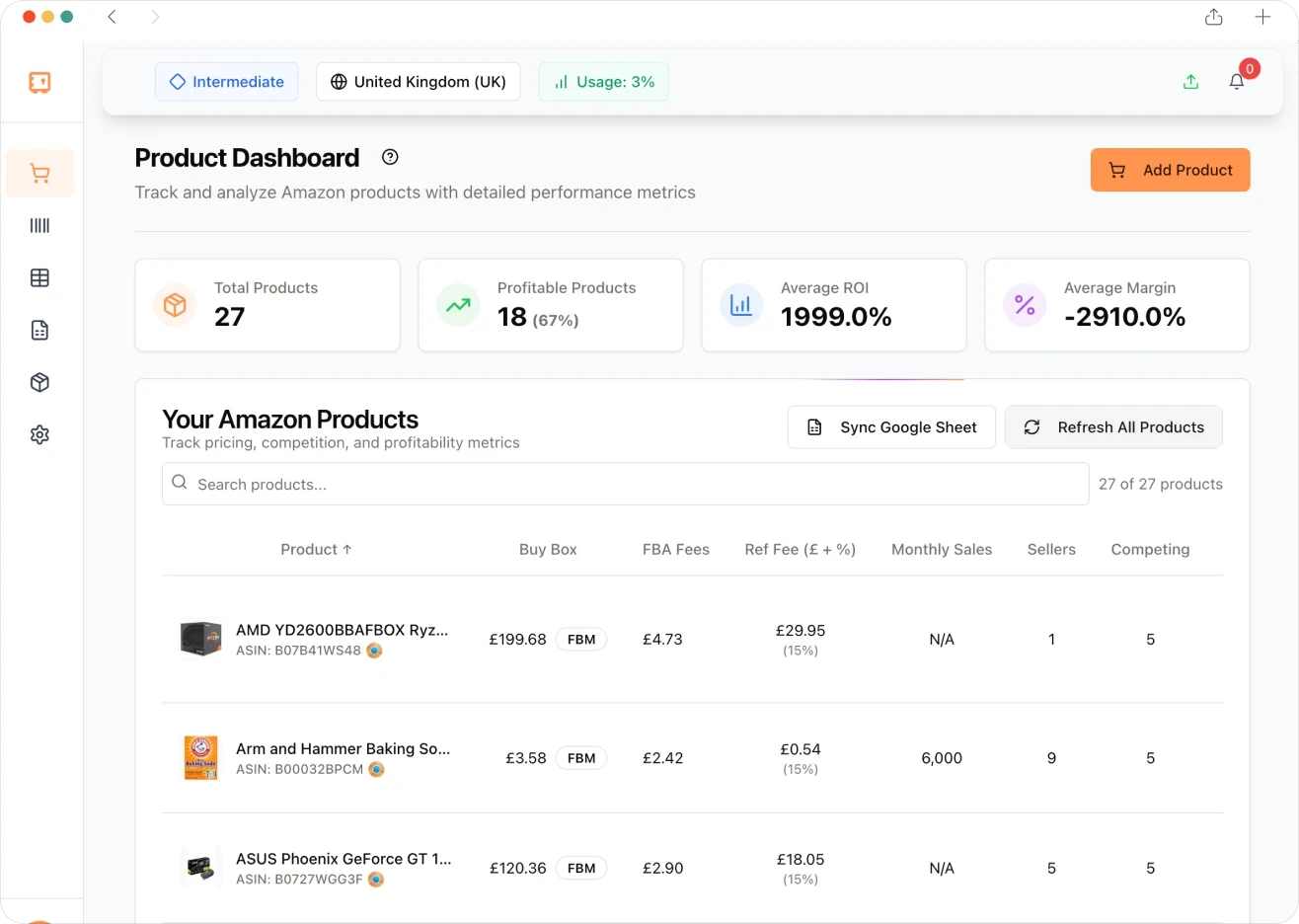Sort by Ref Fee (£ + %) column header
This screenshot has height=924, width=1299.
800,550
